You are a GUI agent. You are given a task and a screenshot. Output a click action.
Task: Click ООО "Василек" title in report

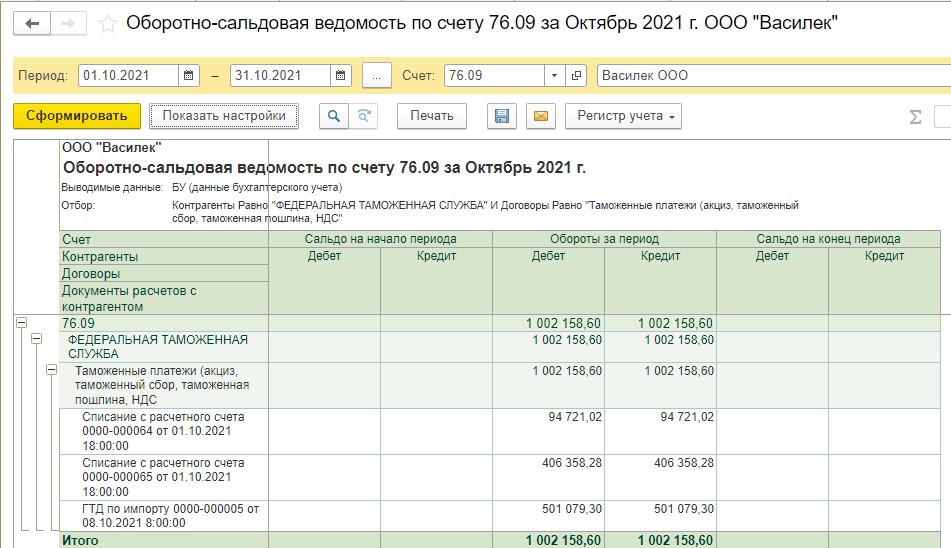click(x=112, y=147)
